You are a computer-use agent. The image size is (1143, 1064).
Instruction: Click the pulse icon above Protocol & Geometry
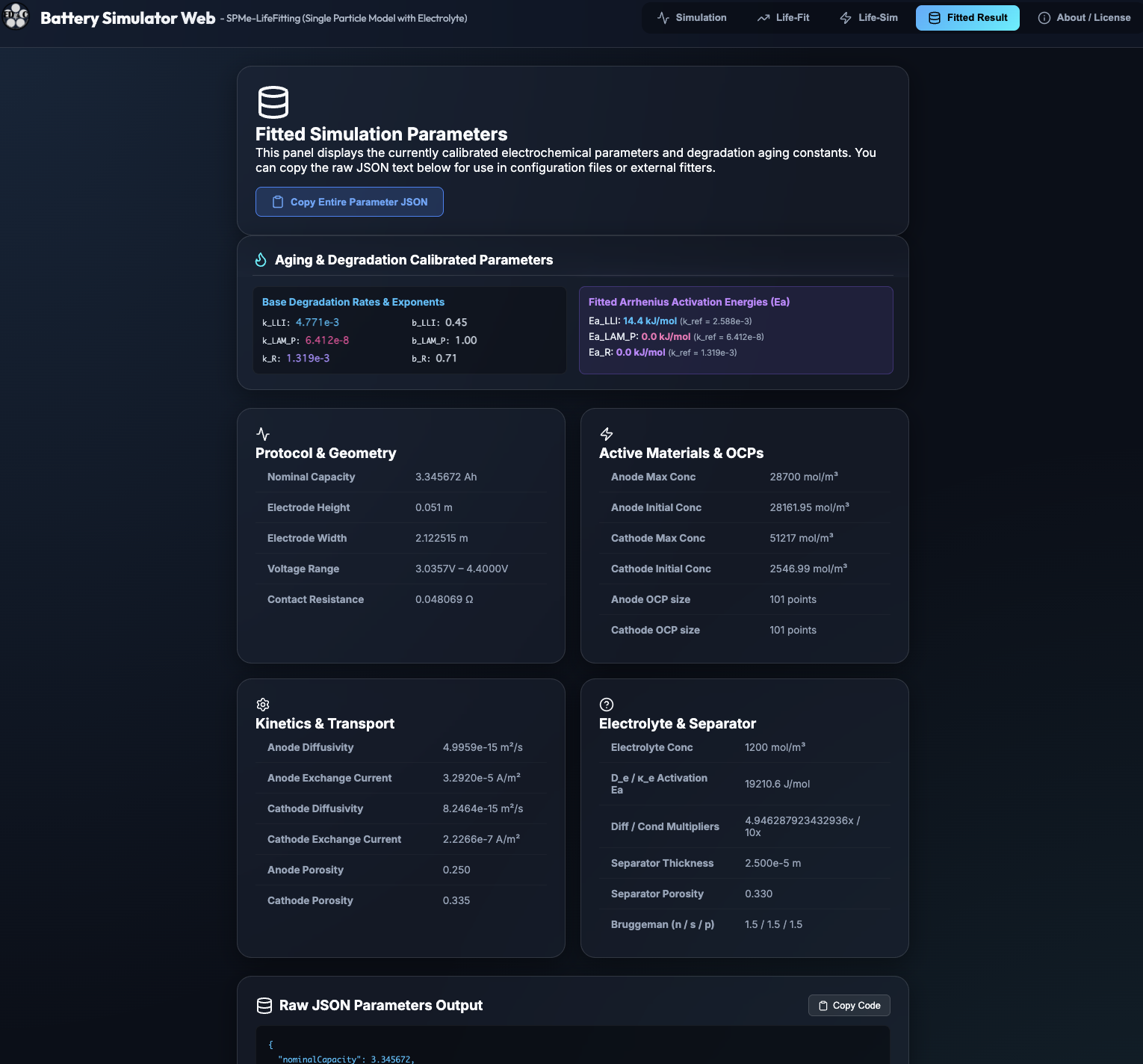(x=263, y=434)
